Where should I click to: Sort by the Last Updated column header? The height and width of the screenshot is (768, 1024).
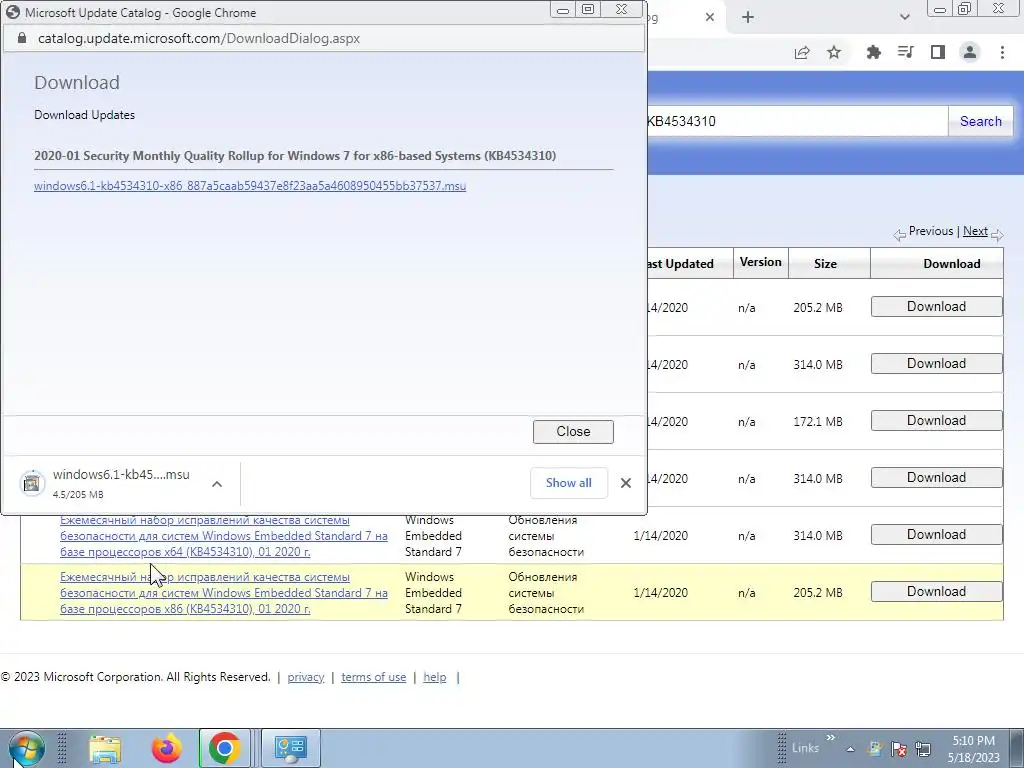(679, 264)
